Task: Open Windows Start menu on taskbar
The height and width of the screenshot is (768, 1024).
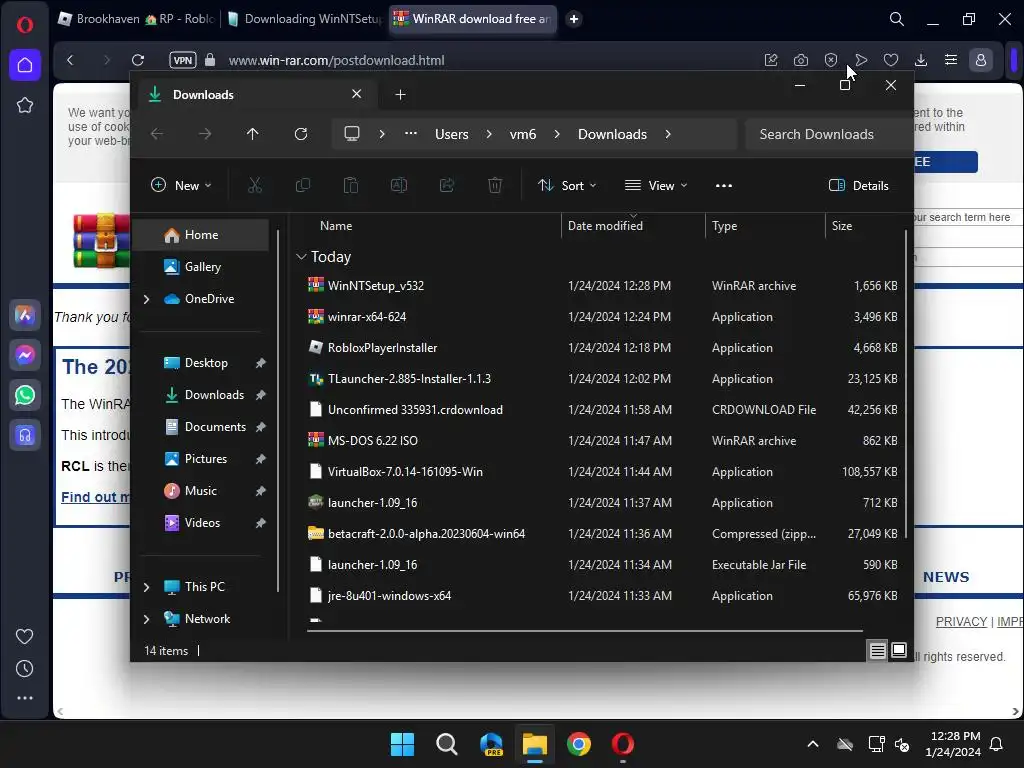Action: tap(402, 744)
